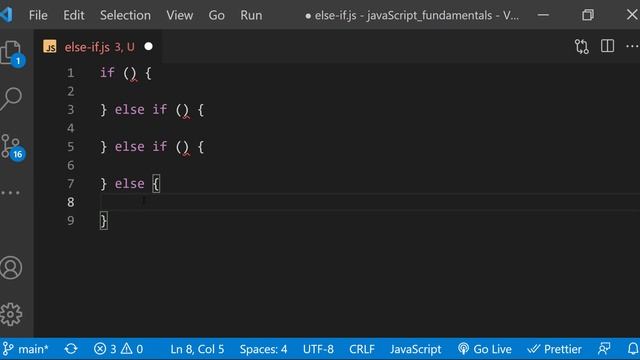This screenshot has height=360, width=640.
Task: Open feedback icon in status bar
Action: pos(604,349)
